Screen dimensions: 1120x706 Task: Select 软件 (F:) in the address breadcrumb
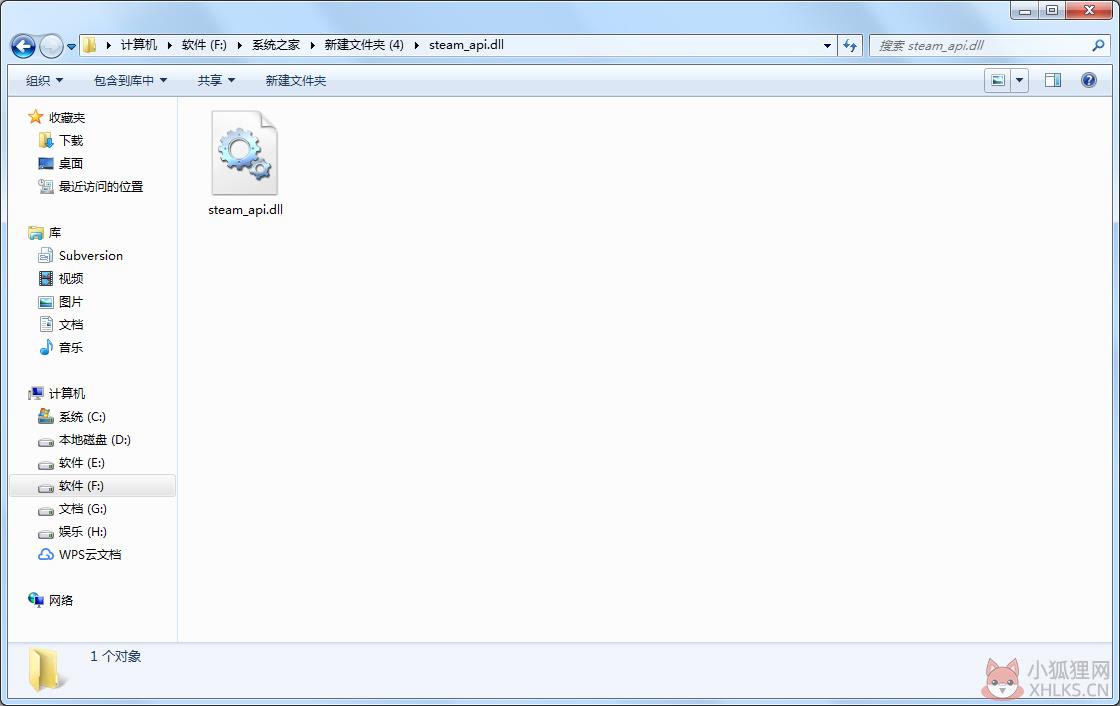204,45
